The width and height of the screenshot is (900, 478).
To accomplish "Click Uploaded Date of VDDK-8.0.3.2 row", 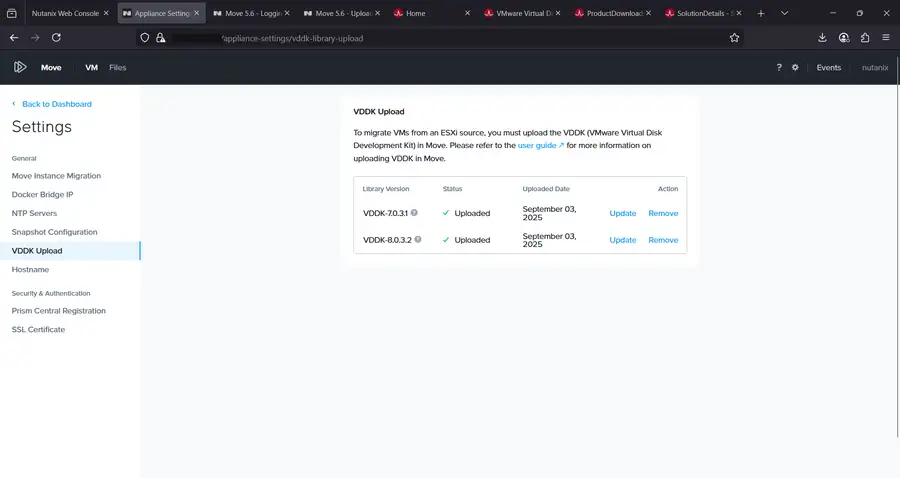I will click(x=549, y=240).
